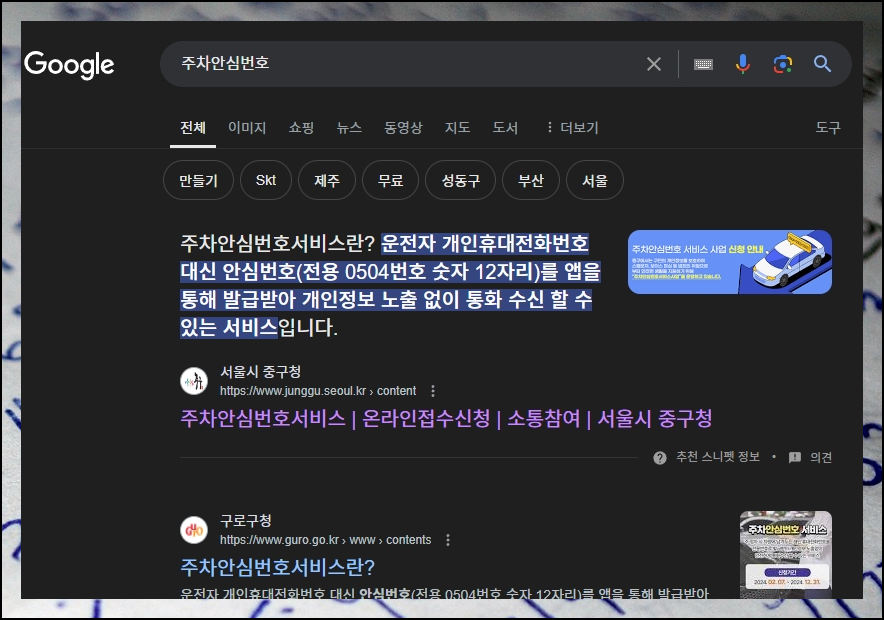The height and width of the screenshot is (620, 884).
Task: Click the 제주 filter chip
Action: (327, 180)
